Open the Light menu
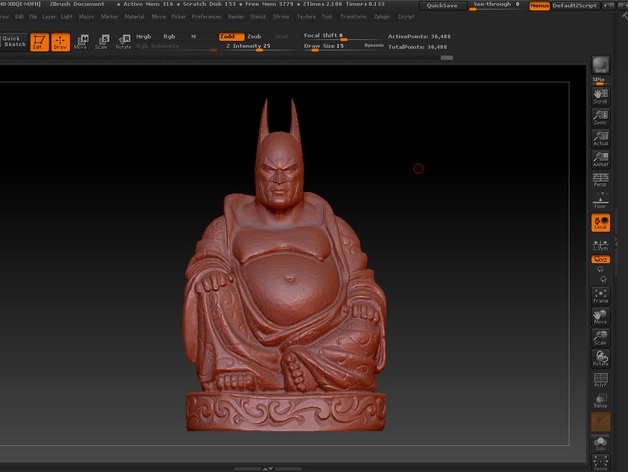 click(x=67, y=17)
